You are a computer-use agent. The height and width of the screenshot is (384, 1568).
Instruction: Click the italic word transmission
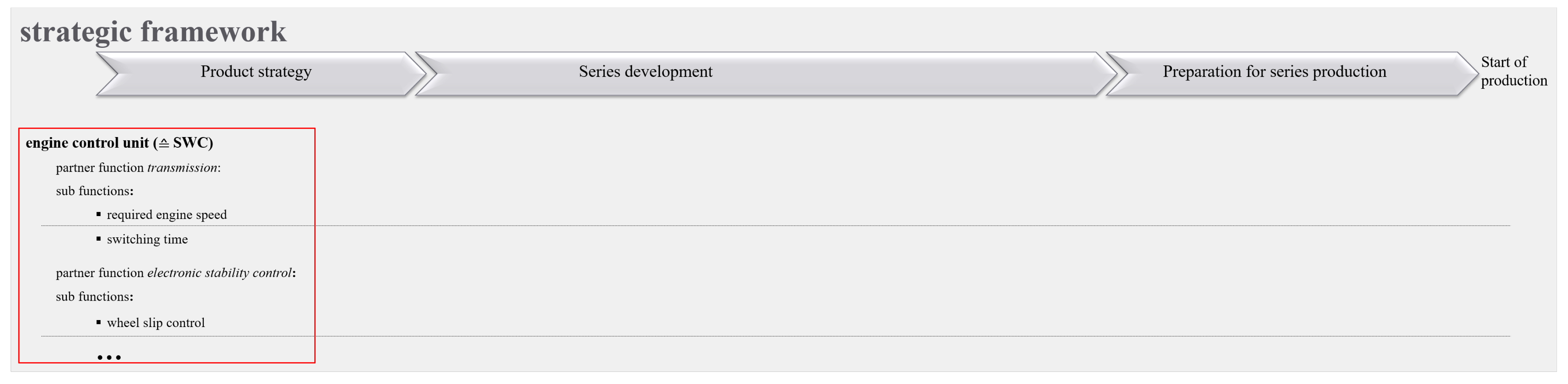point(182,168)
